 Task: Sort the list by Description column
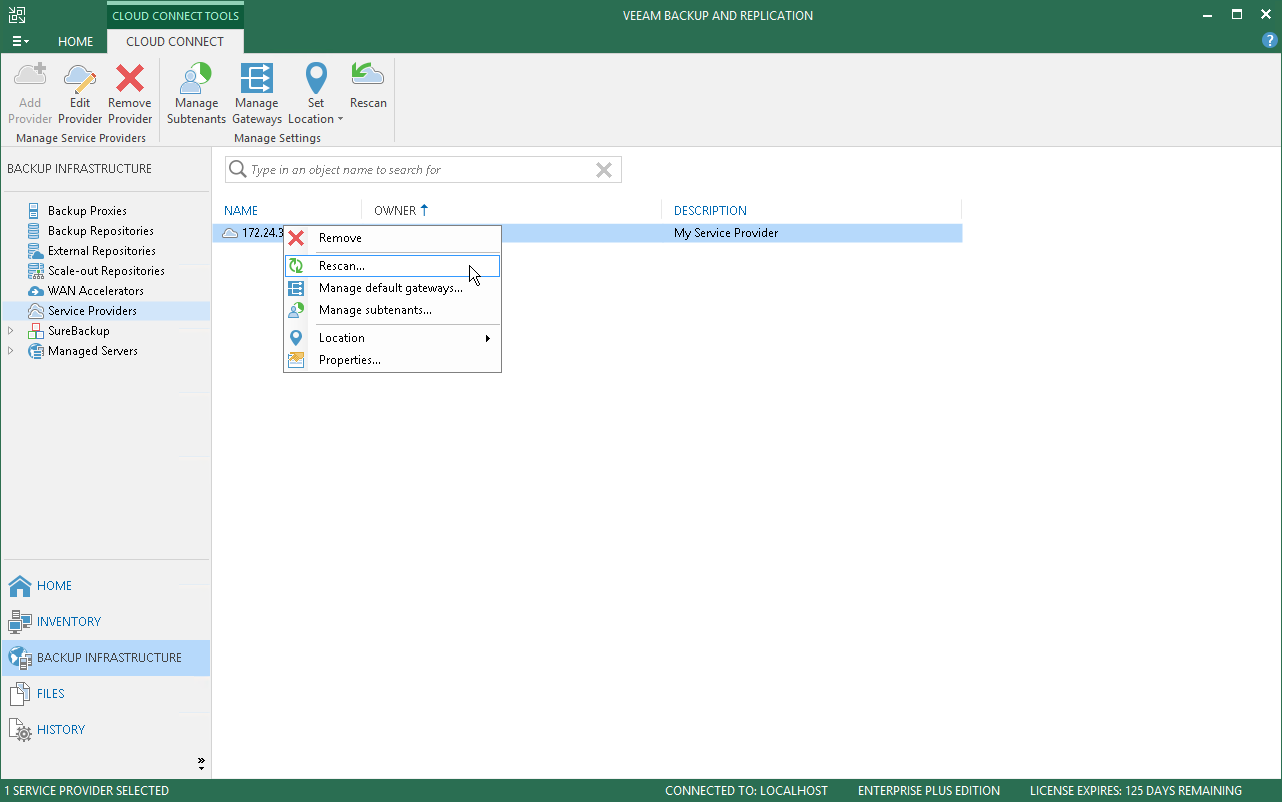[x=710, y=211]
